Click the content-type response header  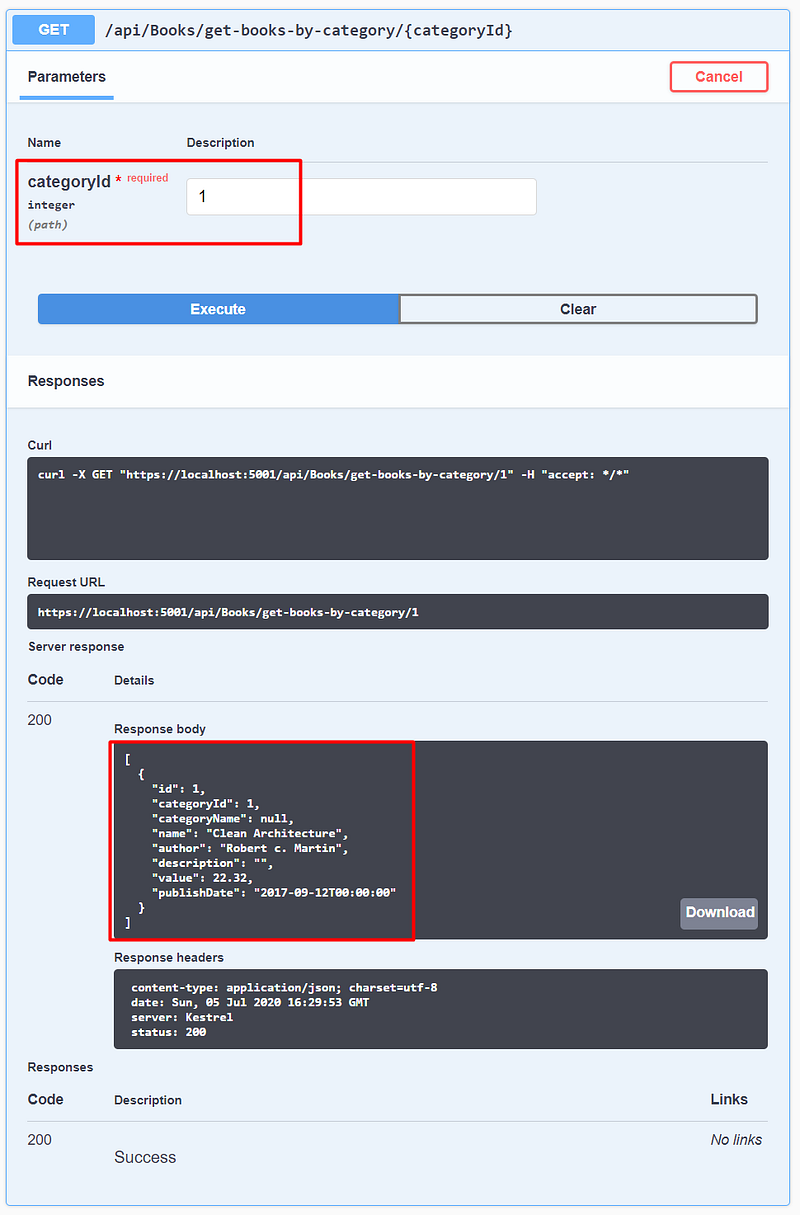click(284, 987)
